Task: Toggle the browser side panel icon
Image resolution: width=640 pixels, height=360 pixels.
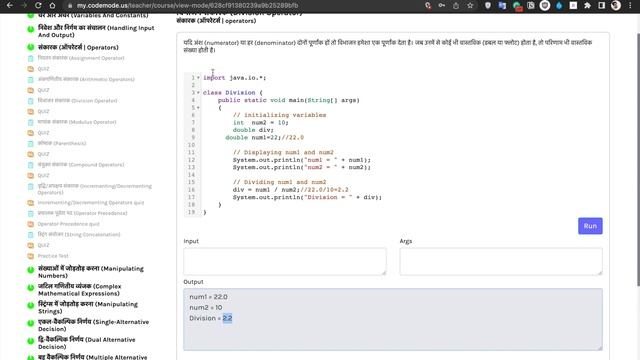Action: 602,6
